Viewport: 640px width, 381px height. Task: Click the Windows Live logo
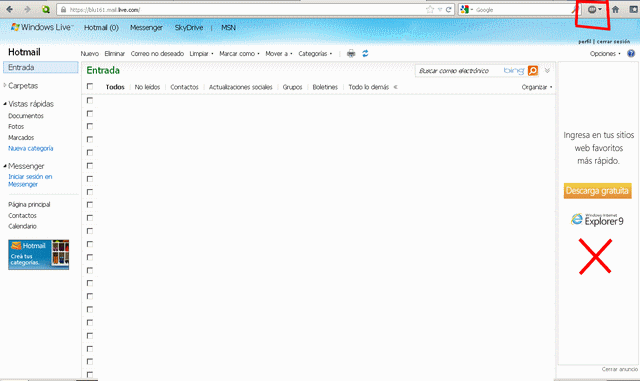click(x=42, y=27)
